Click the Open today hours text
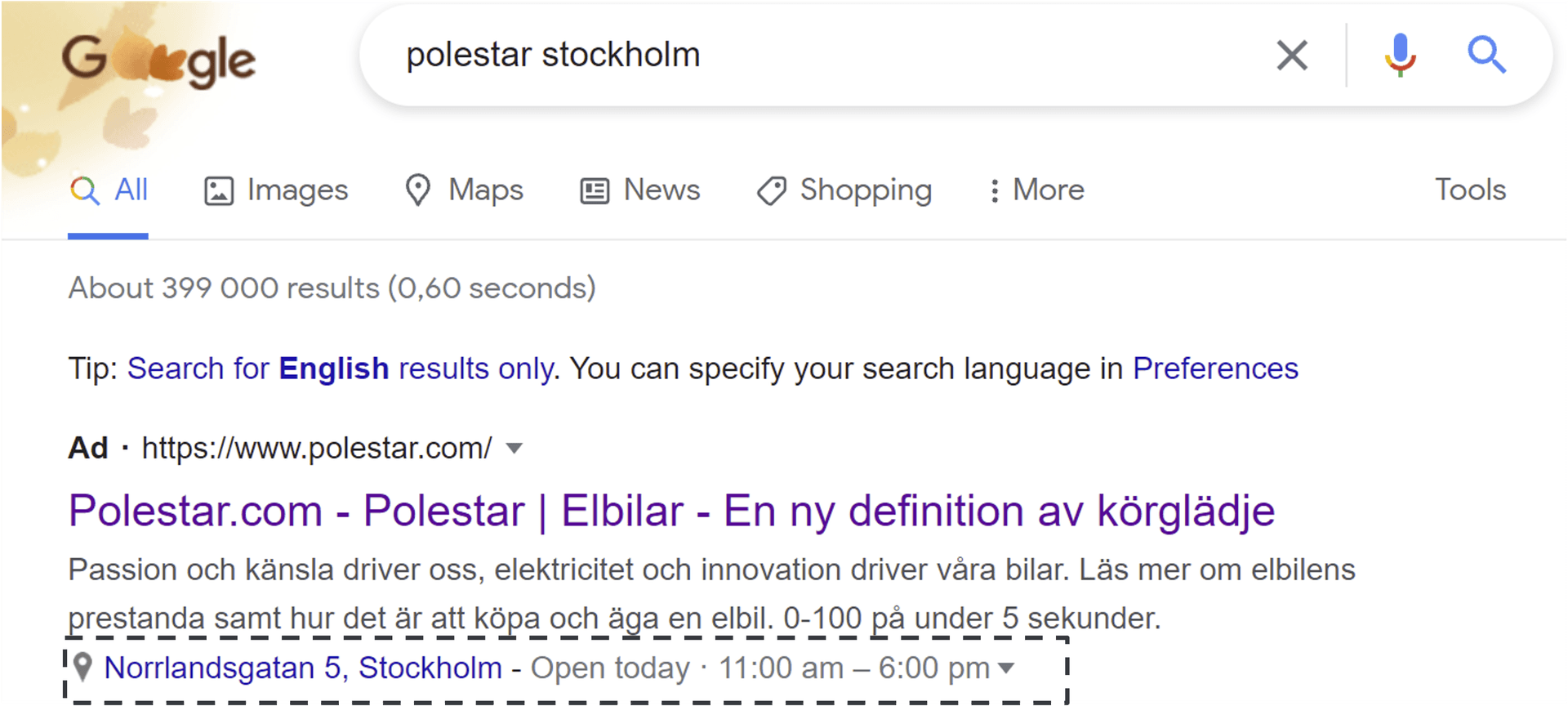This screenshot has width=1568, height=706. tap(610, 668)
